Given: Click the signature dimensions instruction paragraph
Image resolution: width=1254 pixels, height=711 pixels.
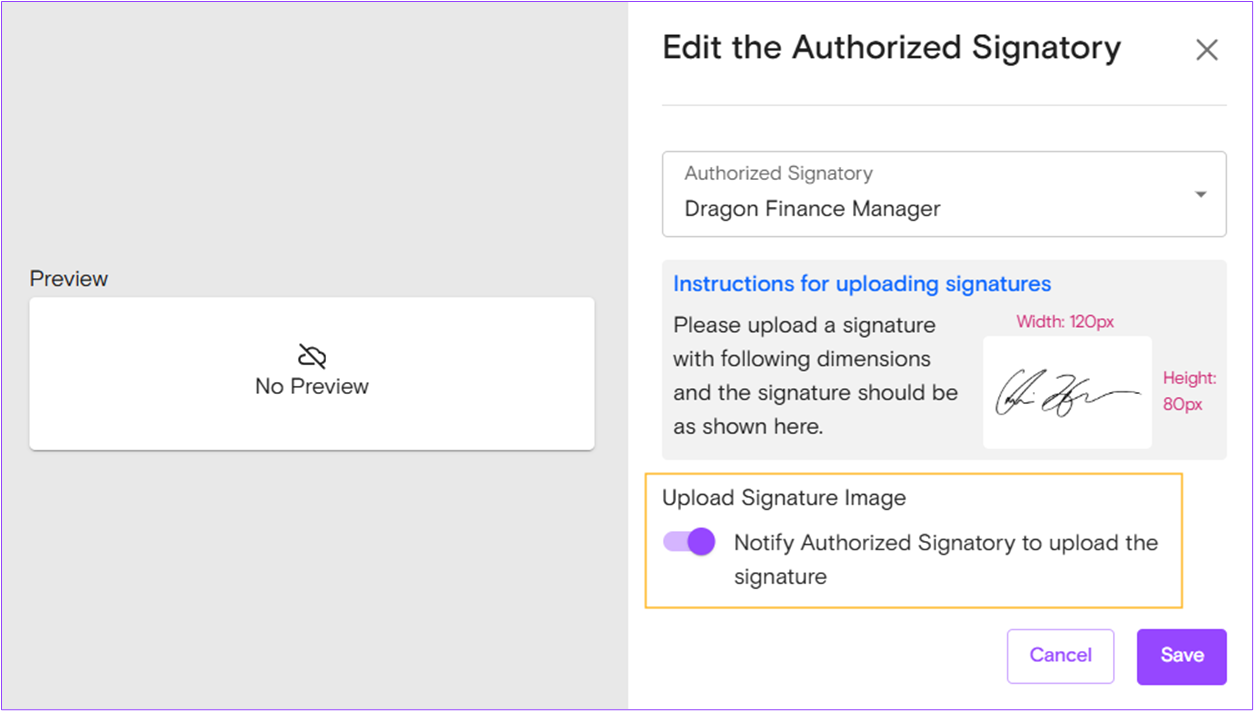Looking at the screenshot, I should 815,376.
